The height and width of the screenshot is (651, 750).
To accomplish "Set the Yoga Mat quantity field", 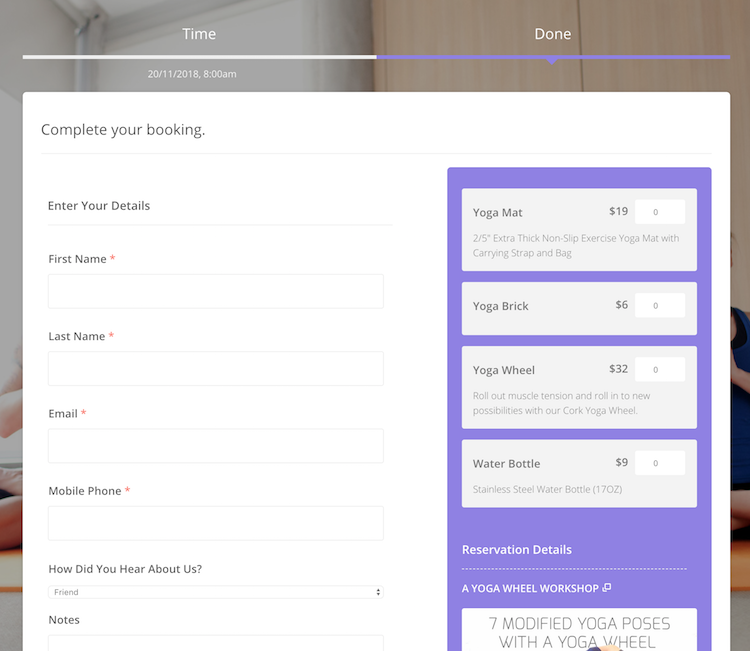I will 660,212.
